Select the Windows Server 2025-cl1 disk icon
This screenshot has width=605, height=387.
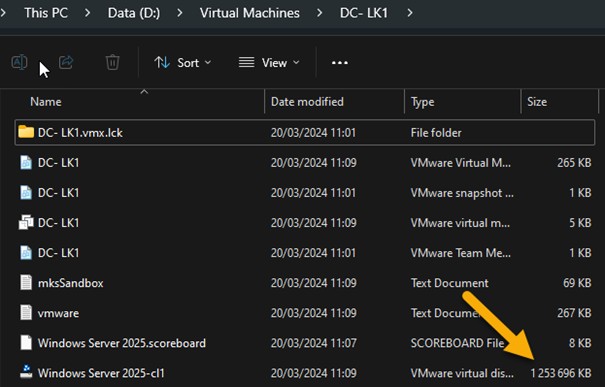(x=26, y=372)
